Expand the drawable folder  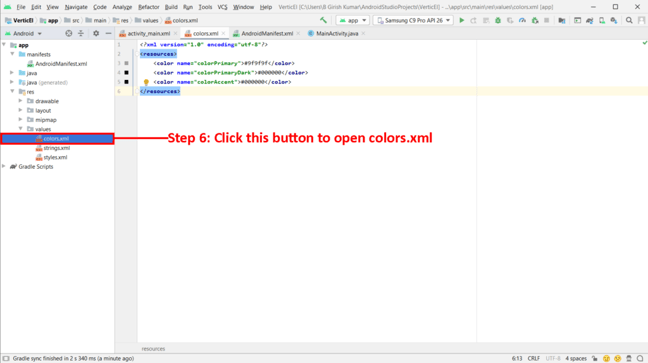click(x=20, y=101)
